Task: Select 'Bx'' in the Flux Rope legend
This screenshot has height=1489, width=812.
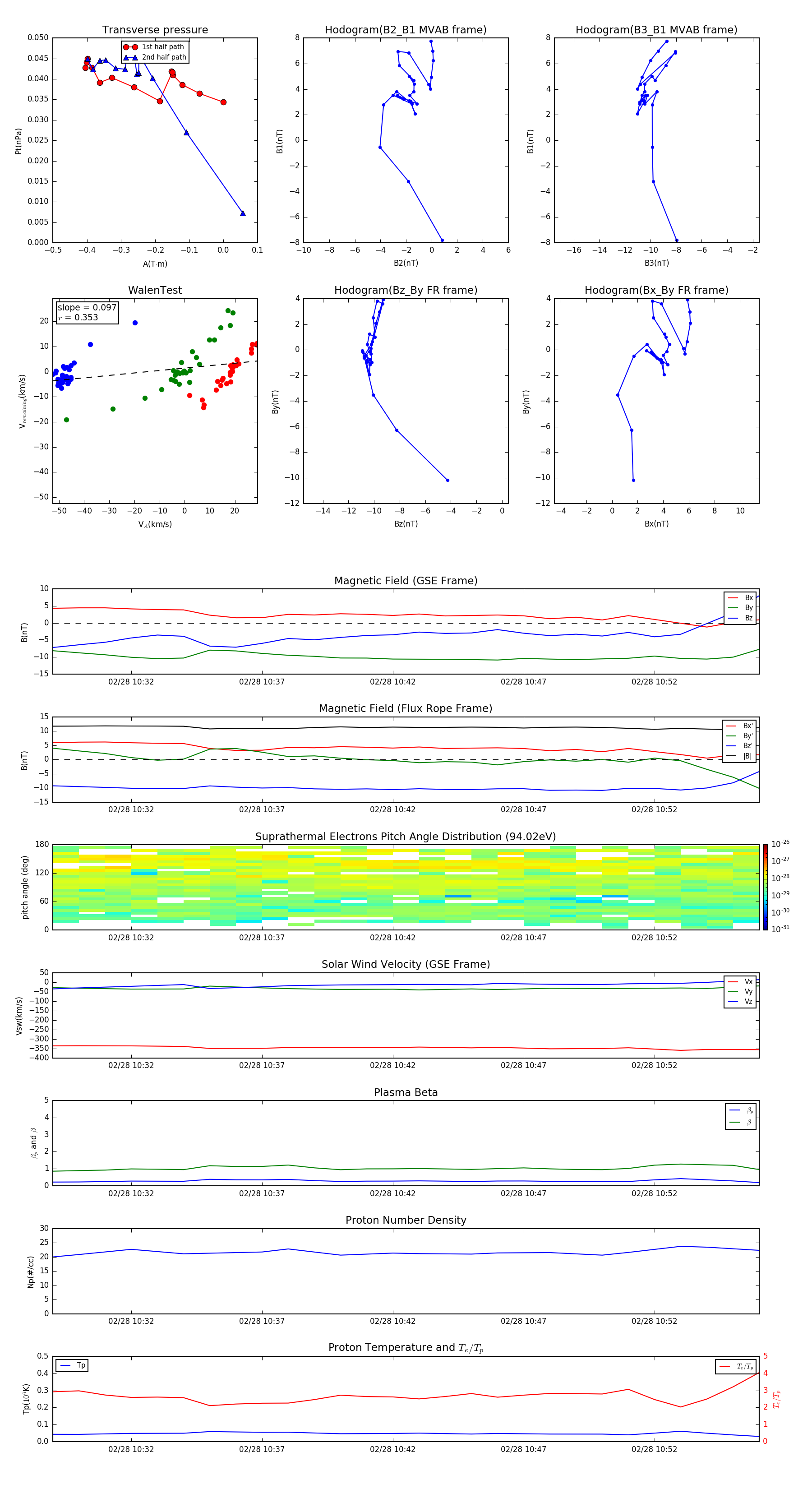Action: (740, 726)
